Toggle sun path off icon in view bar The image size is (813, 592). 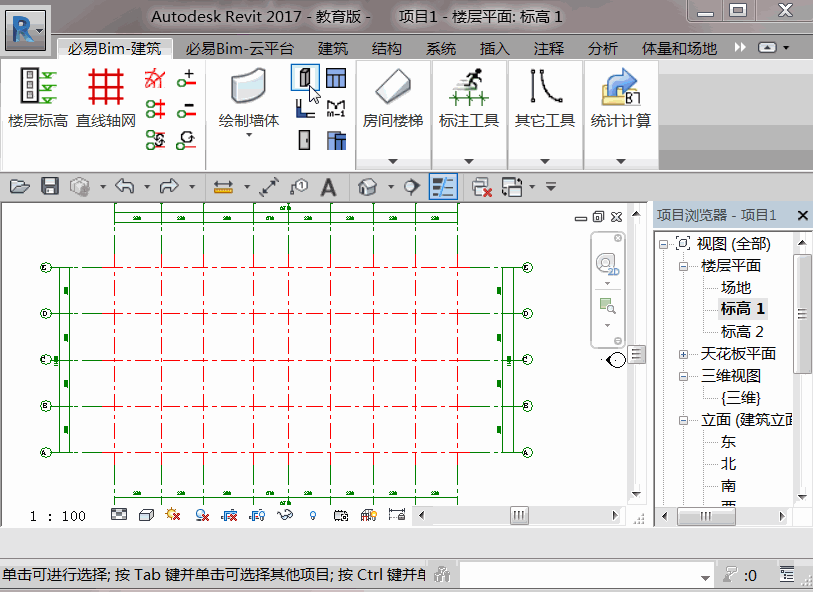(x=173, y=515)
